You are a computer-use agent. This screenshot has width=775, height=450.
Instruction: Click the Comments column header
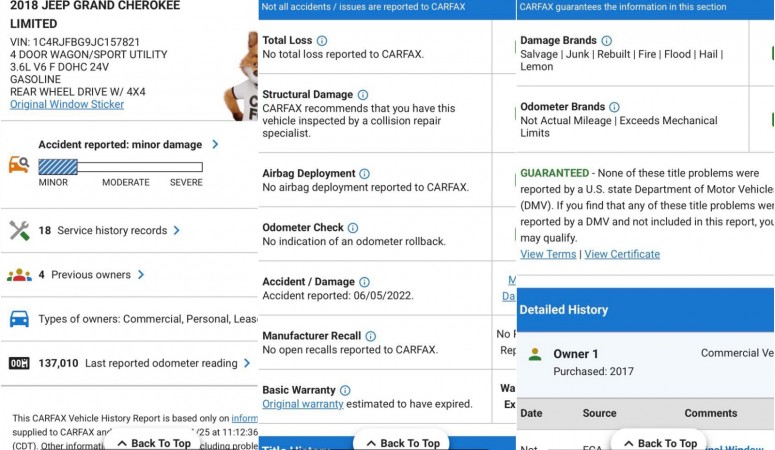click(710, 413)
